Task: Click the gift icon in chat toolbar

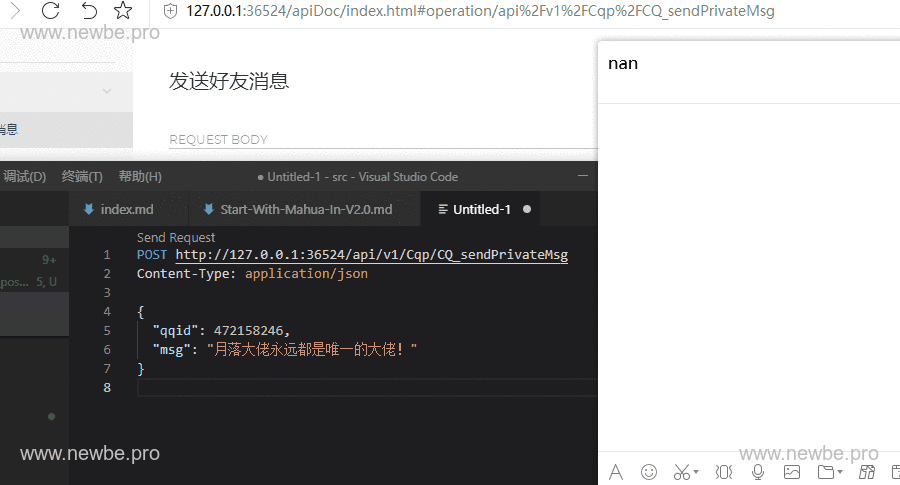Action: point(867,472)
